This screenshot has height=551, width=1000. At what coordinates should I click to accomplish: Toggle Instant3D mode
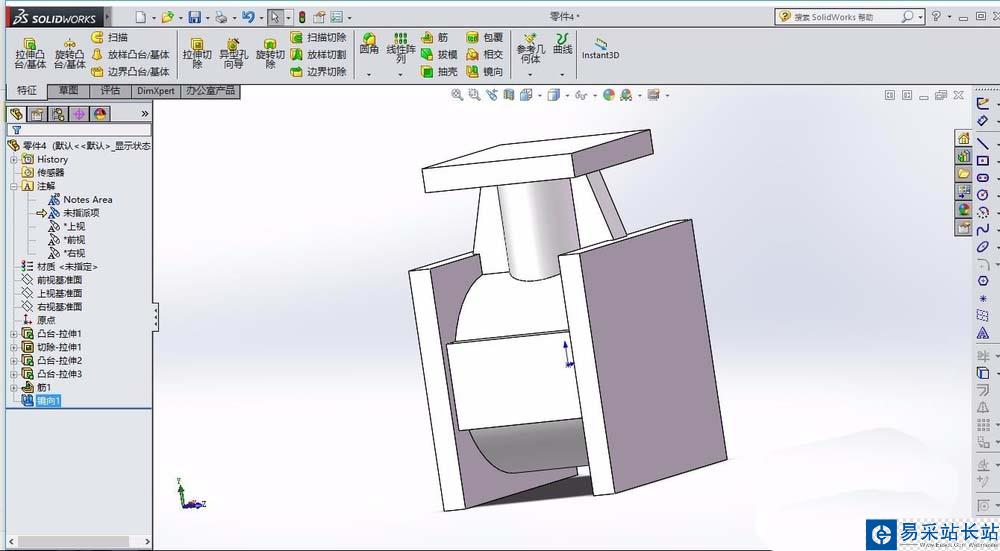pos(600,48)
